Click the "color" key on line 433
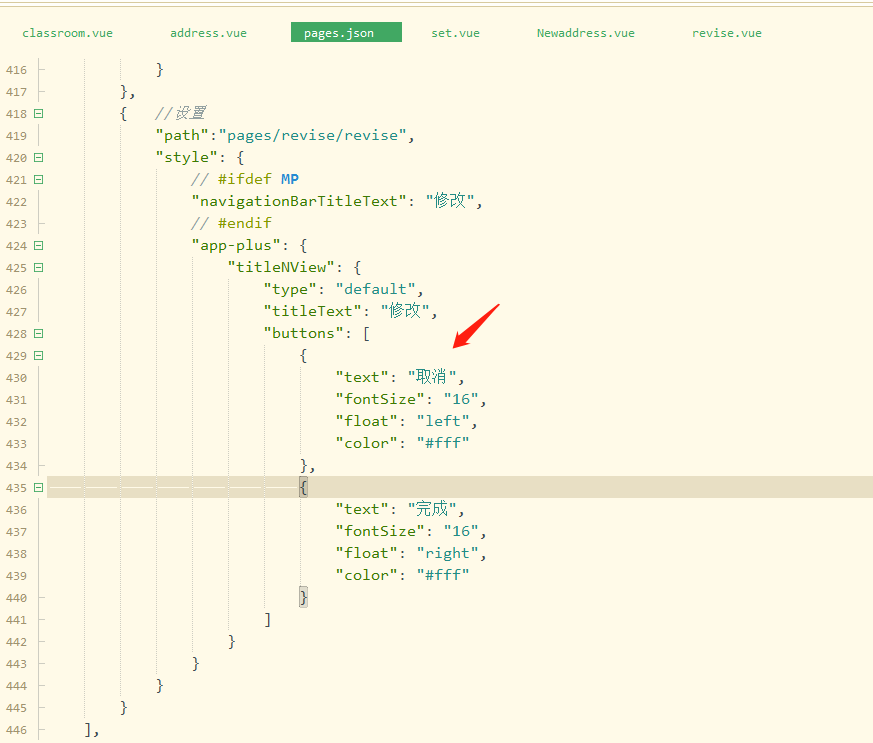 (x=366, y=443)
